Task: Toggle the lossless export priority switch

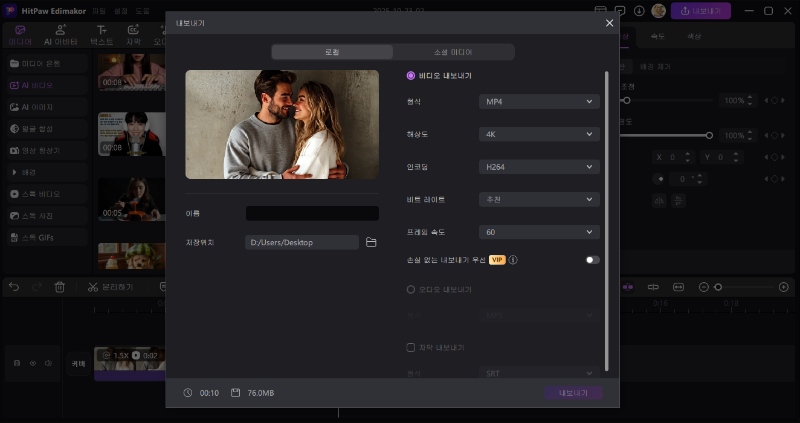Action: (x=592, y=260)
